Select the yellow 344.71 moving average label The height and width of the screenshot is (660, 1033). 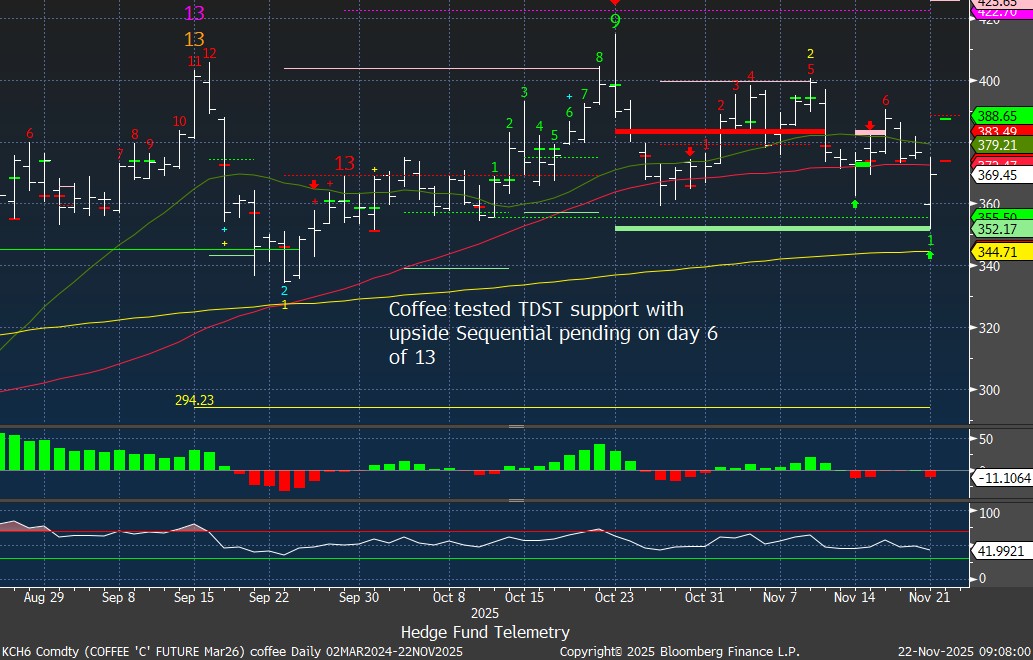[996, 252]
